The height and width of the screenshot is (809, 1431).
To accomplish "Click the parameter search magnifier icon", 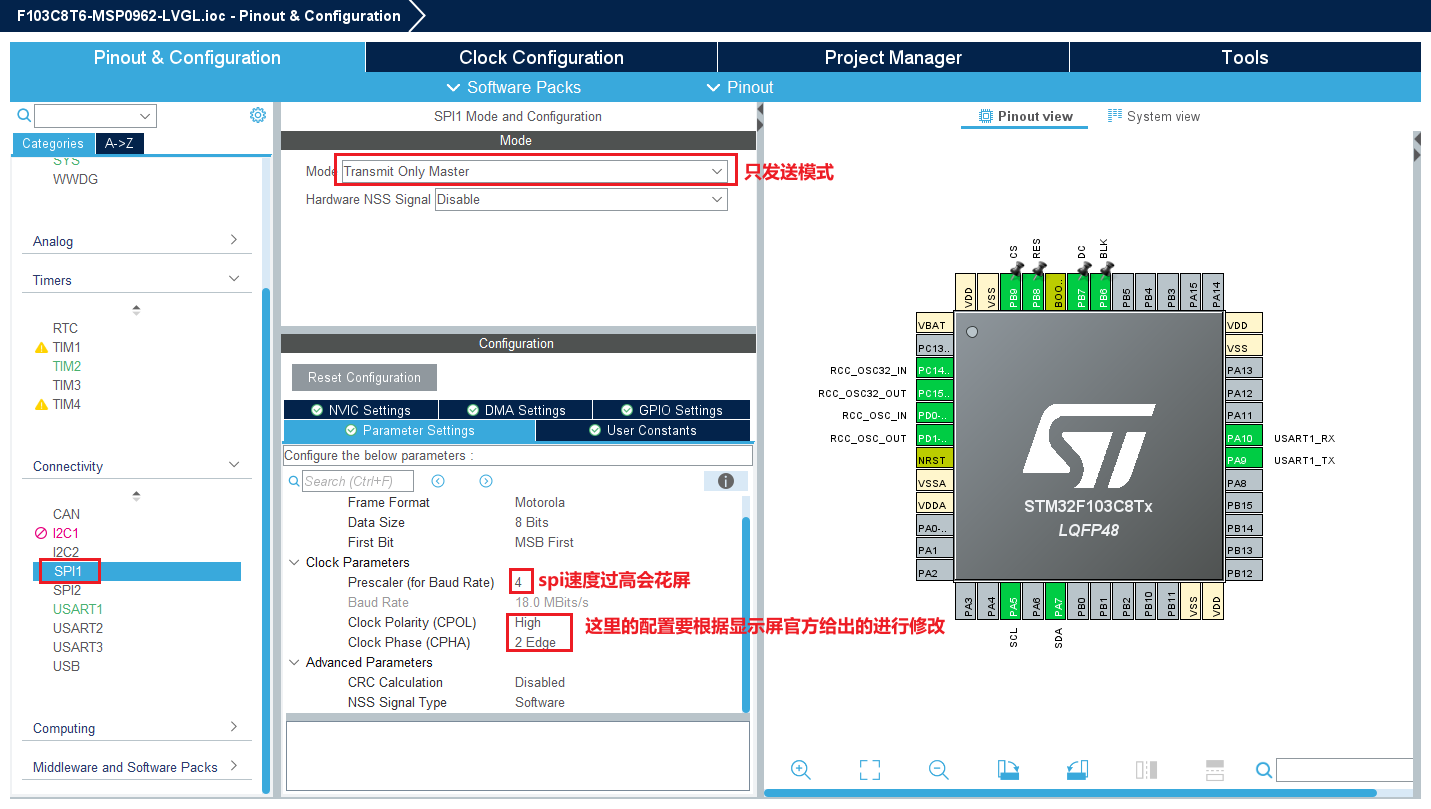I will (x=294, y=481).
